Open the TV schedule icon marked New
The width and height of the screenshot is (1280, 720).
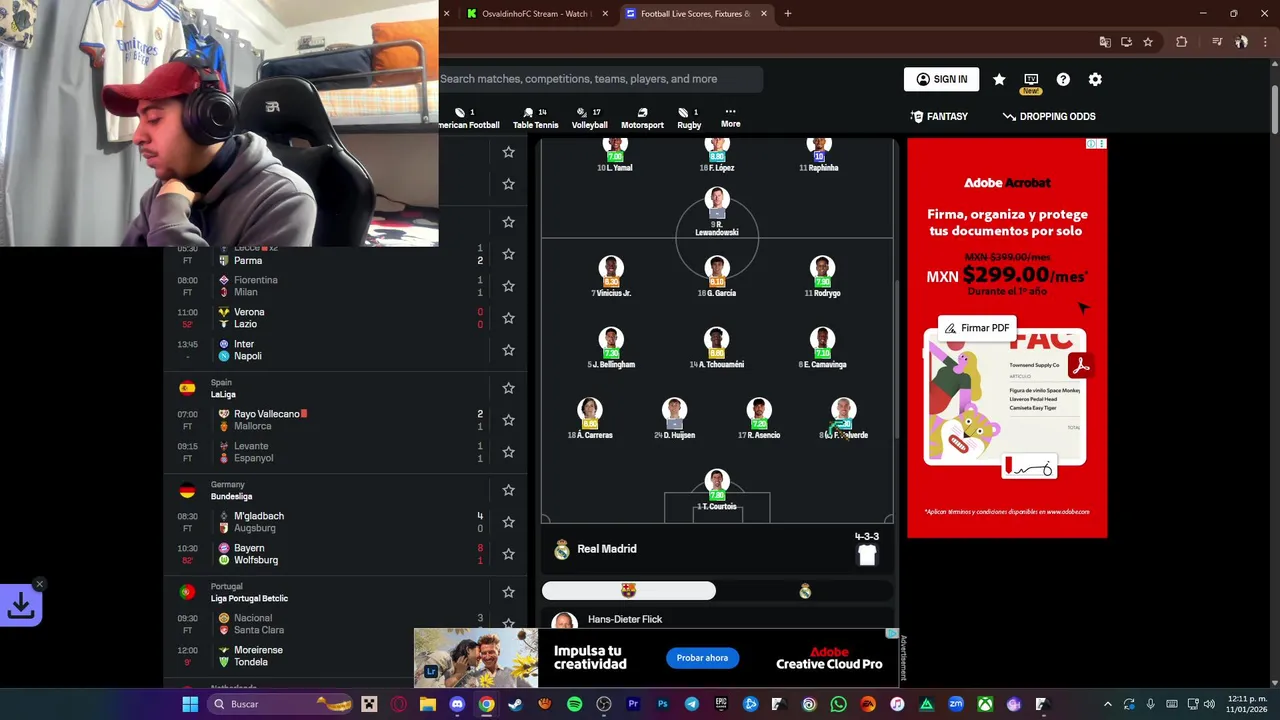1031,80
